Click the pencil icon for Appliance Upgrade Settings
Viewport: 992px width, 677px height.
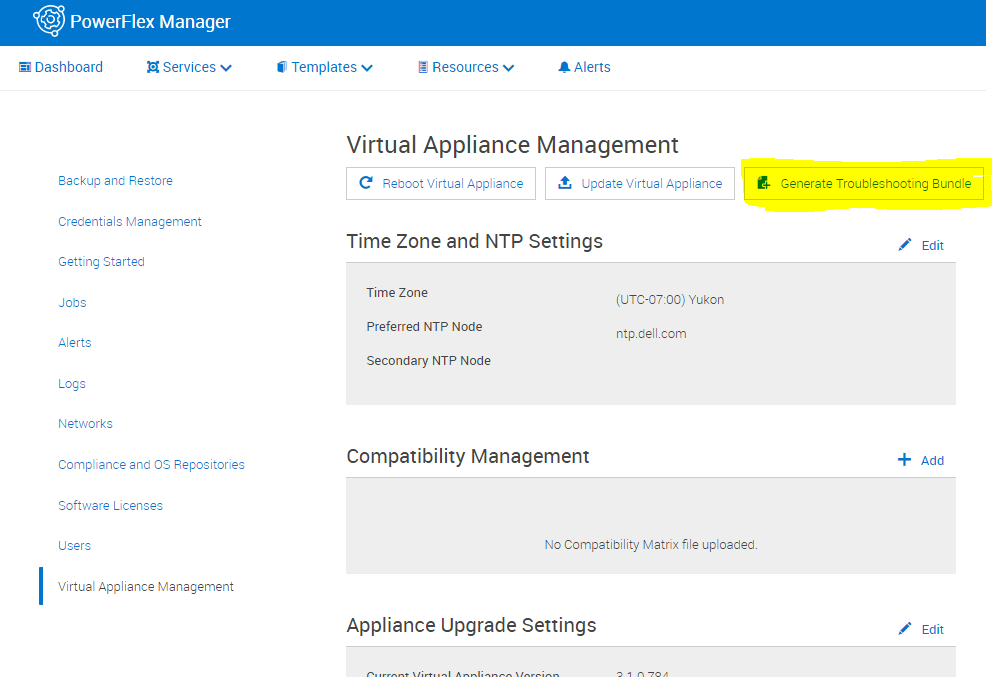point(904,629)
